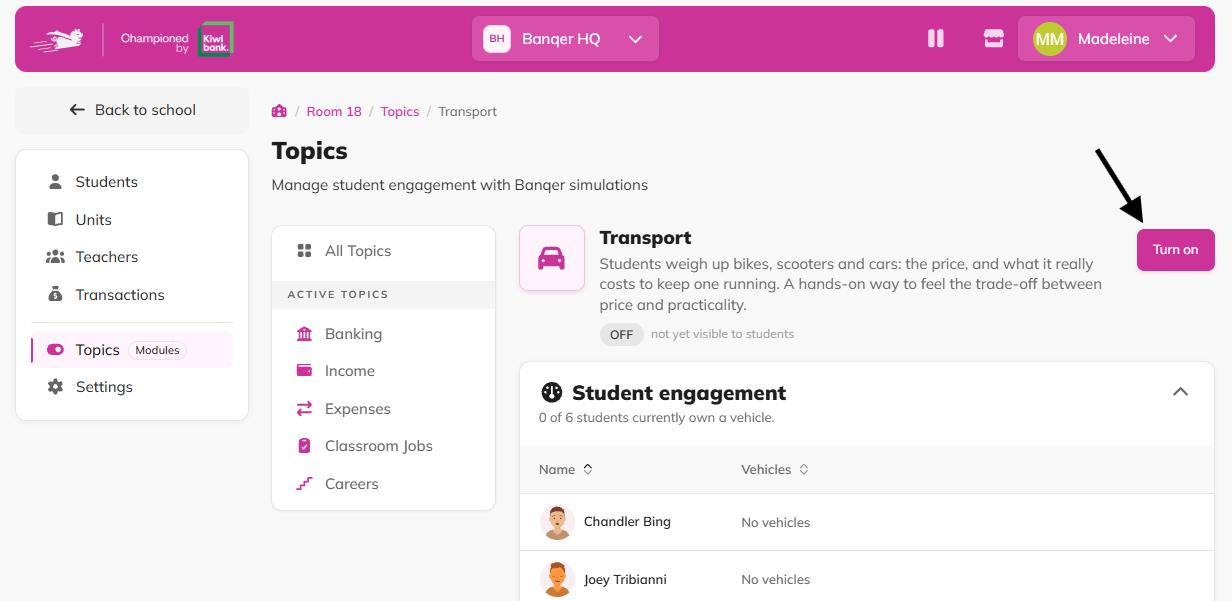Select the Income topic
The height and width of the screenshot is (601, 1232).
[x=384, y=371]
